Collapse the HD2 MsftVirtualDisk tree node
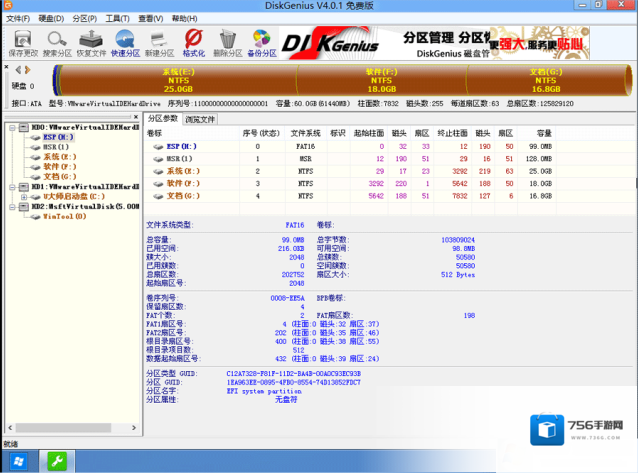The width and height of the screenshot is (638, 473). [x=10, y=206]
